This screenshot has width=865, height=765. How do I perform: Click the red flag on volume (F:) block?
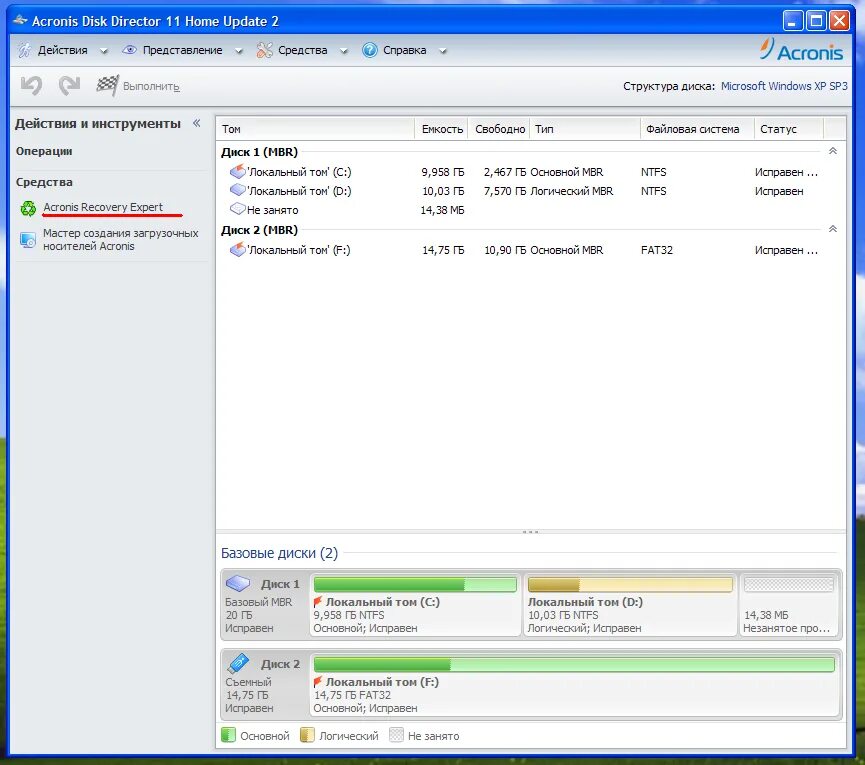pos(318,682)
